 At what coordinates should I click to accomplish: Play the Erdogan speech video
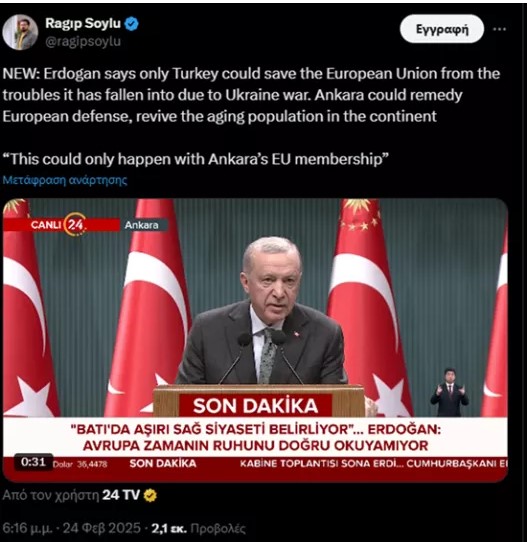[255, 340]
